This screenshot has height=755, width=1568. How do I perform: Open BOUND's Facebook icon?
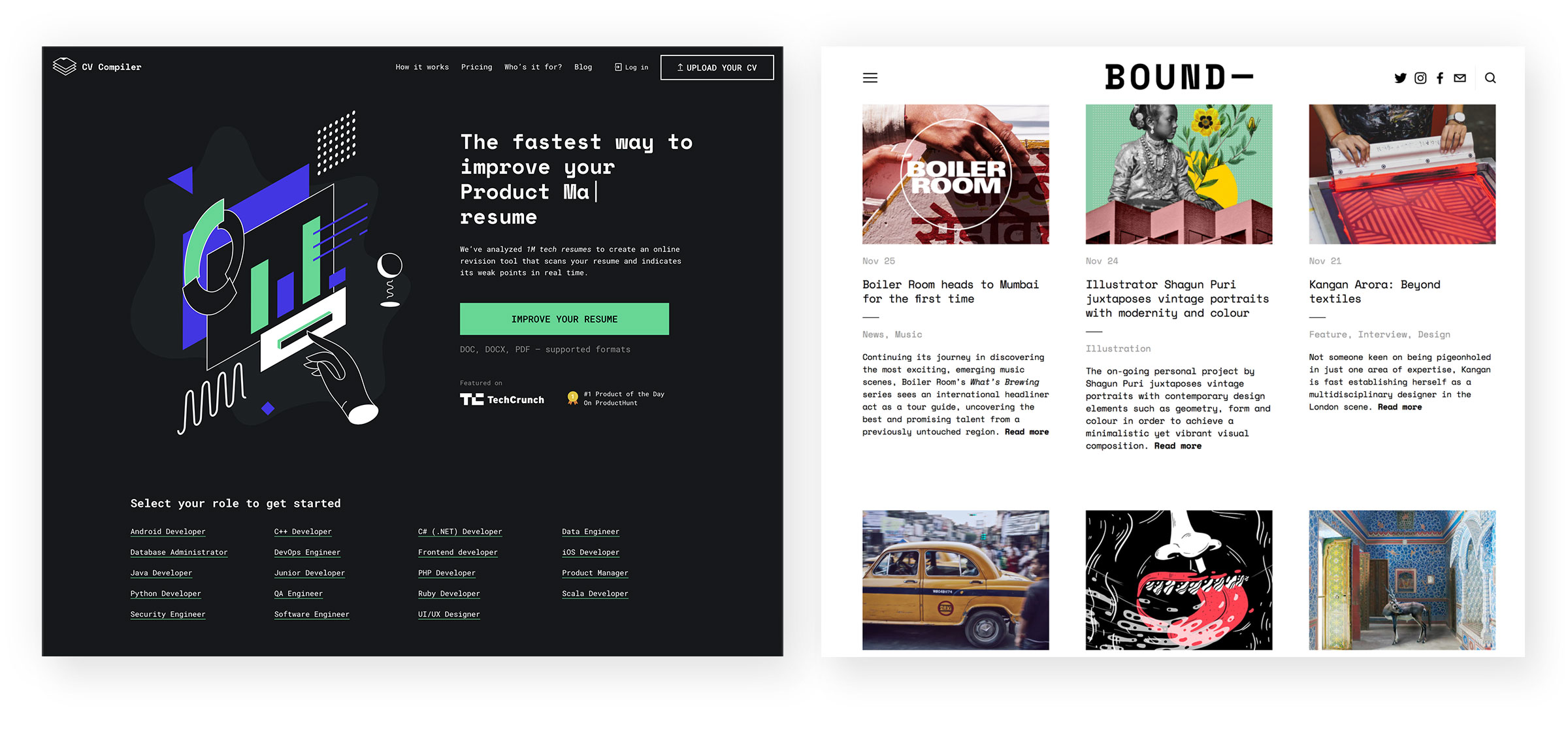1440,78
